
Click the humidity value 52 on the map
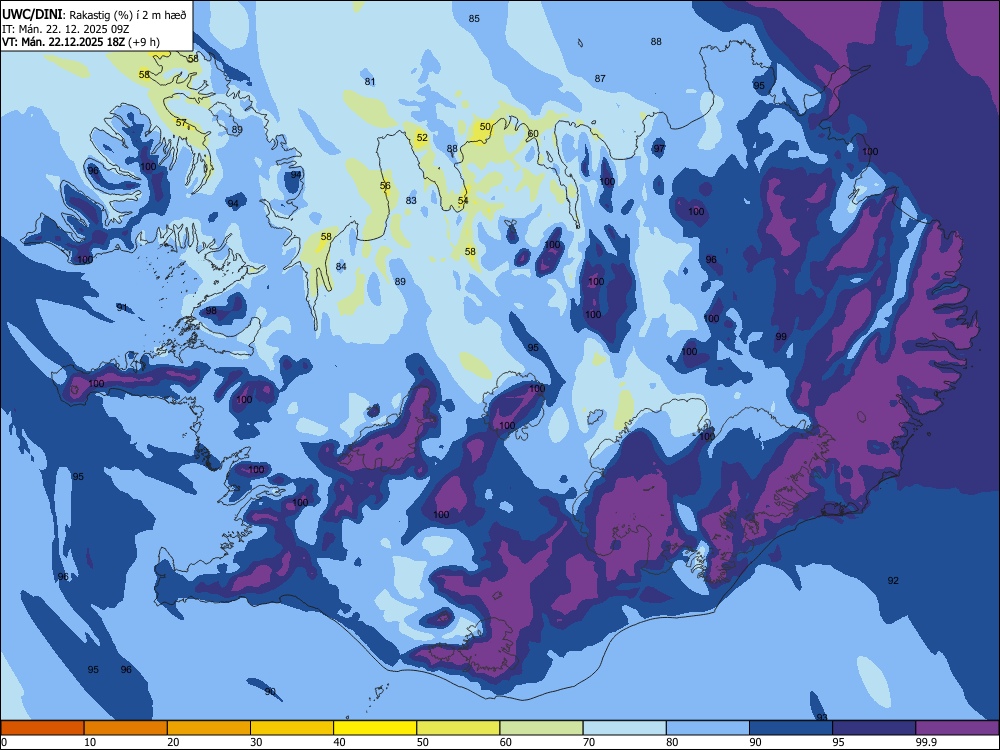(x=422, y=138)
